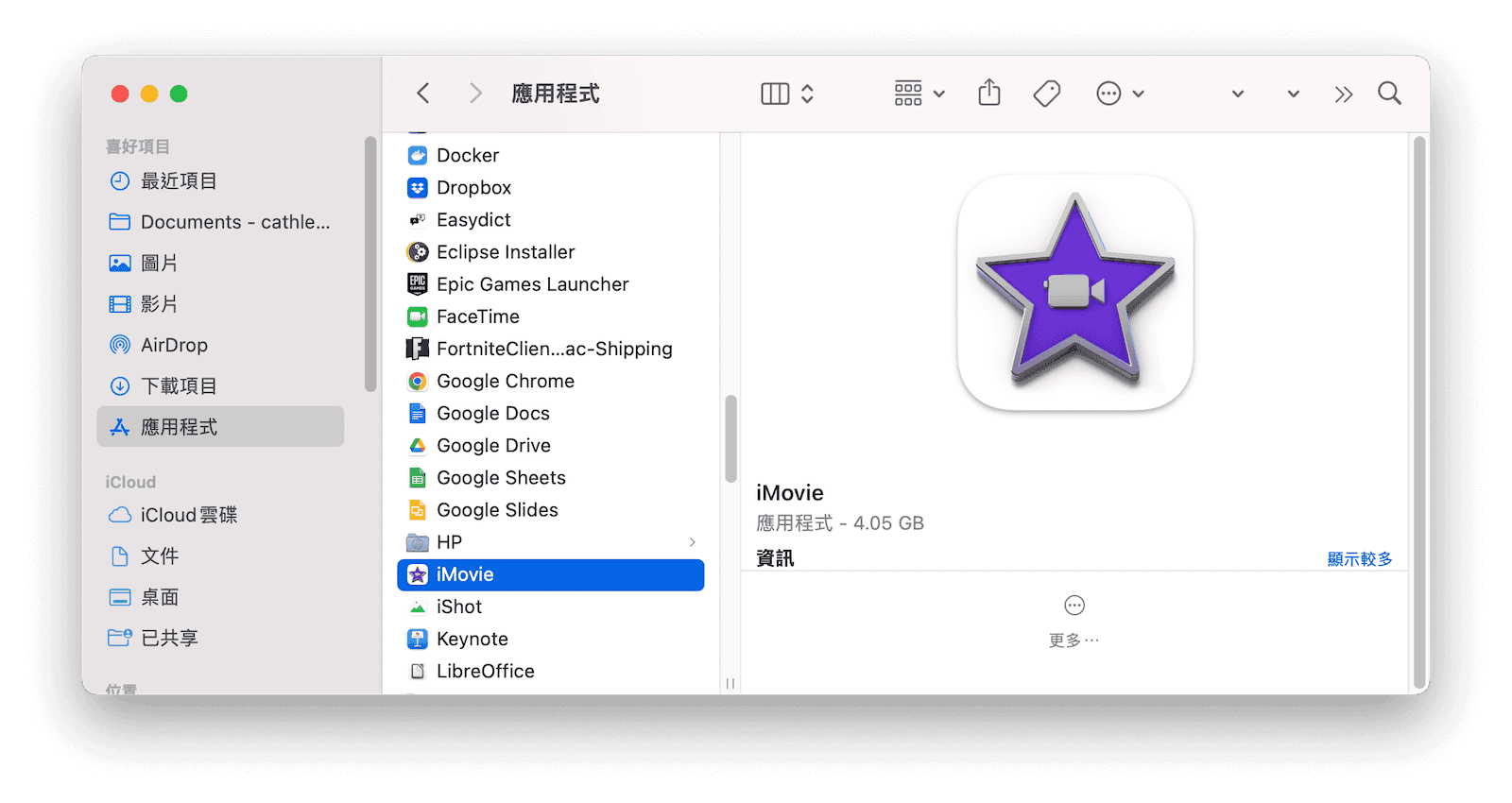Select 圖片 in the sidebar
Image resolution: width=1512 pixels, height=803 pixels.
pos(220,263)
